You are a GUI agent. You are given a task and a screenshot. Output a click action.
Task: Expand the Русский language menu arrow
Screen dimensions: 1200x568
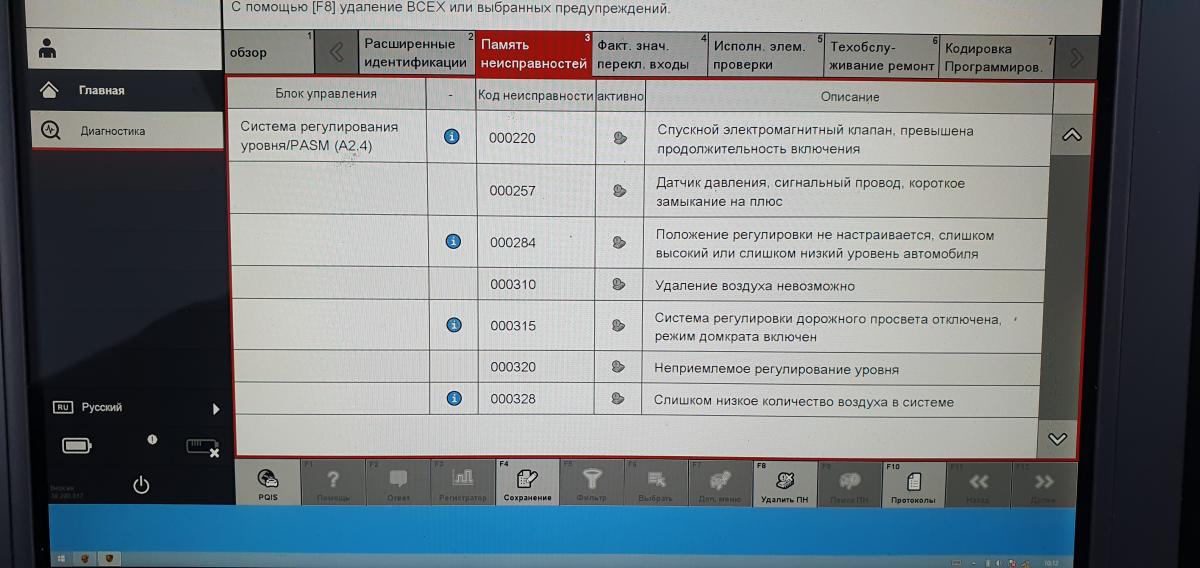point(215,409)
